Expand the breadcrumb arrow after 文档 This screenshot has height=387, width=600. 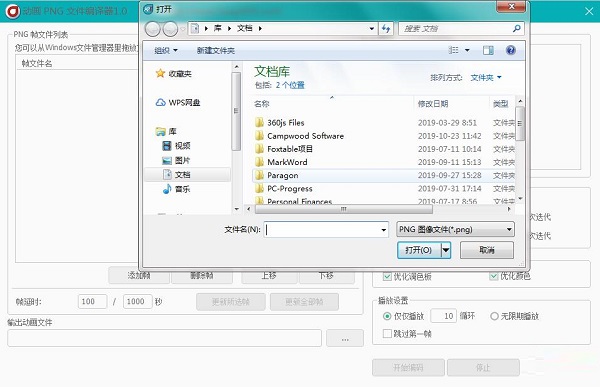(260, 28)
